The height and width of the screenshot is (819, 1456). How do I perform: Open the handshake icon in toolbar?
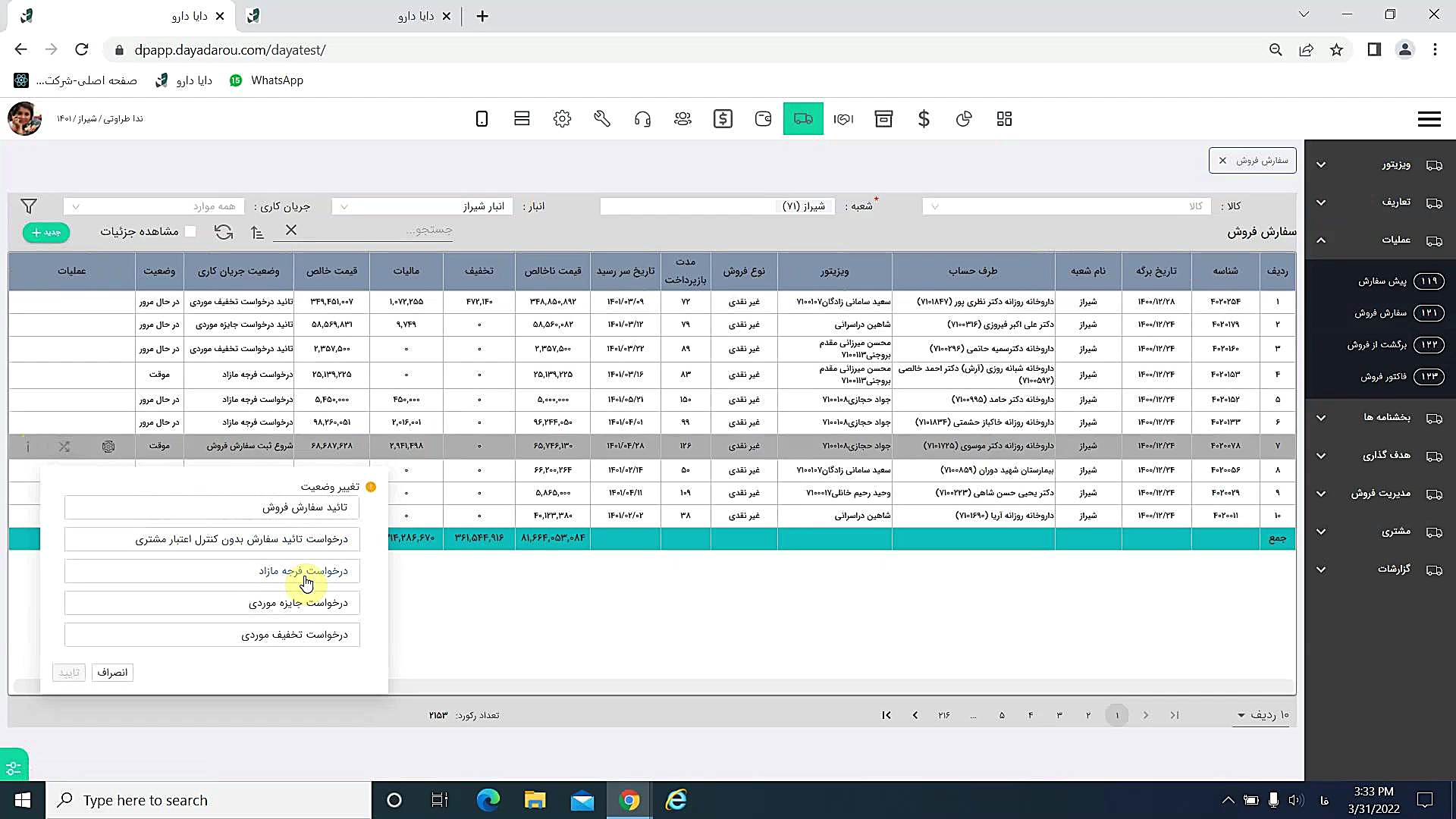[843, 118]
